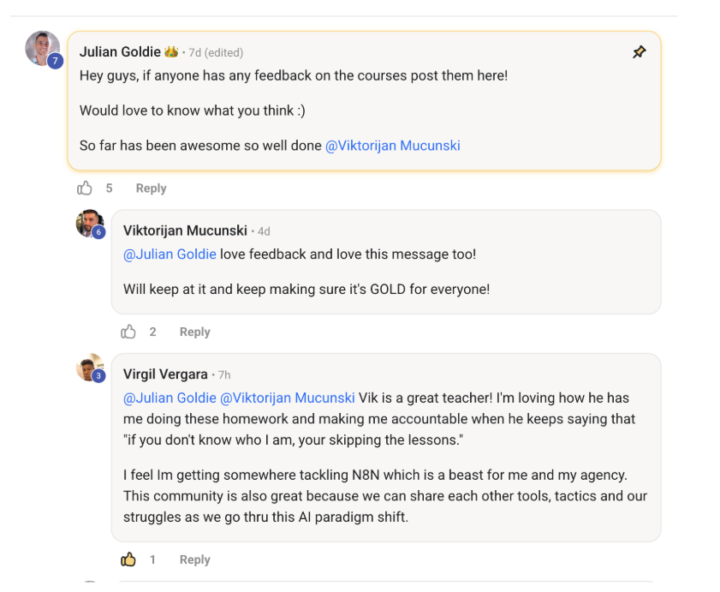
Task: Follow @Julian Goldie mention in Virgil's comment
Action: pos(169,398)
